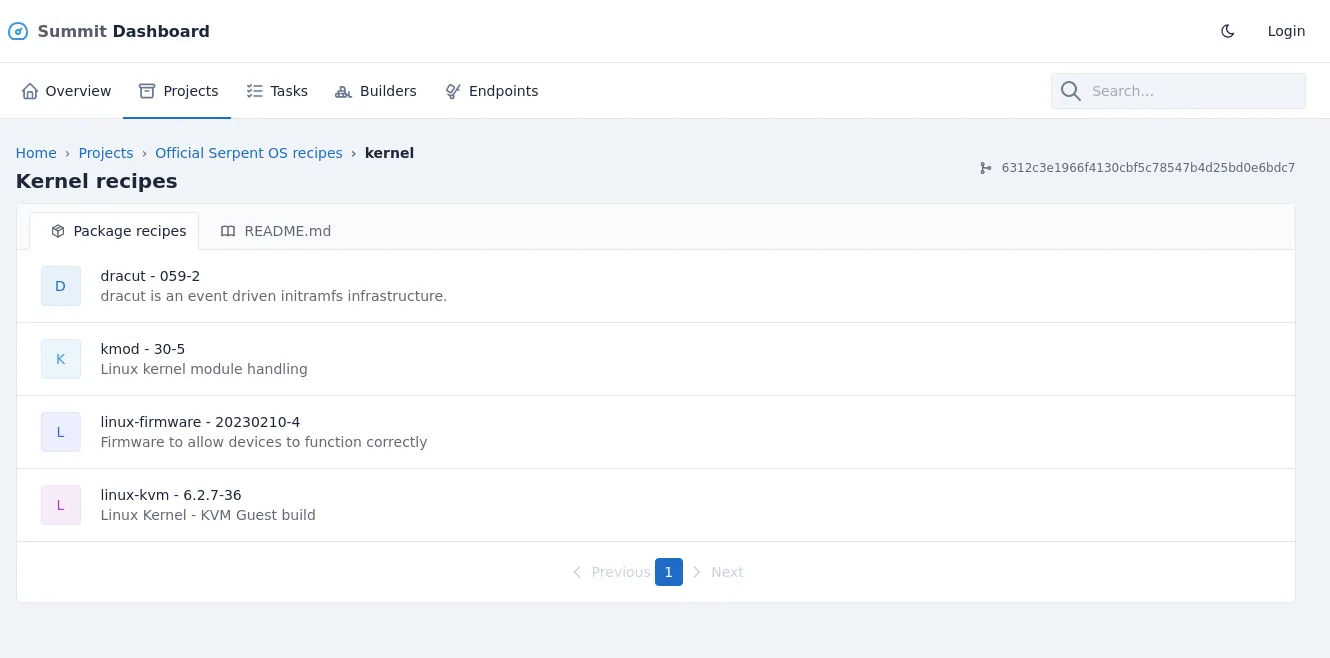
Task: Open Official Serpent OS recipes breadcrumb
Action: pos(249,153)
